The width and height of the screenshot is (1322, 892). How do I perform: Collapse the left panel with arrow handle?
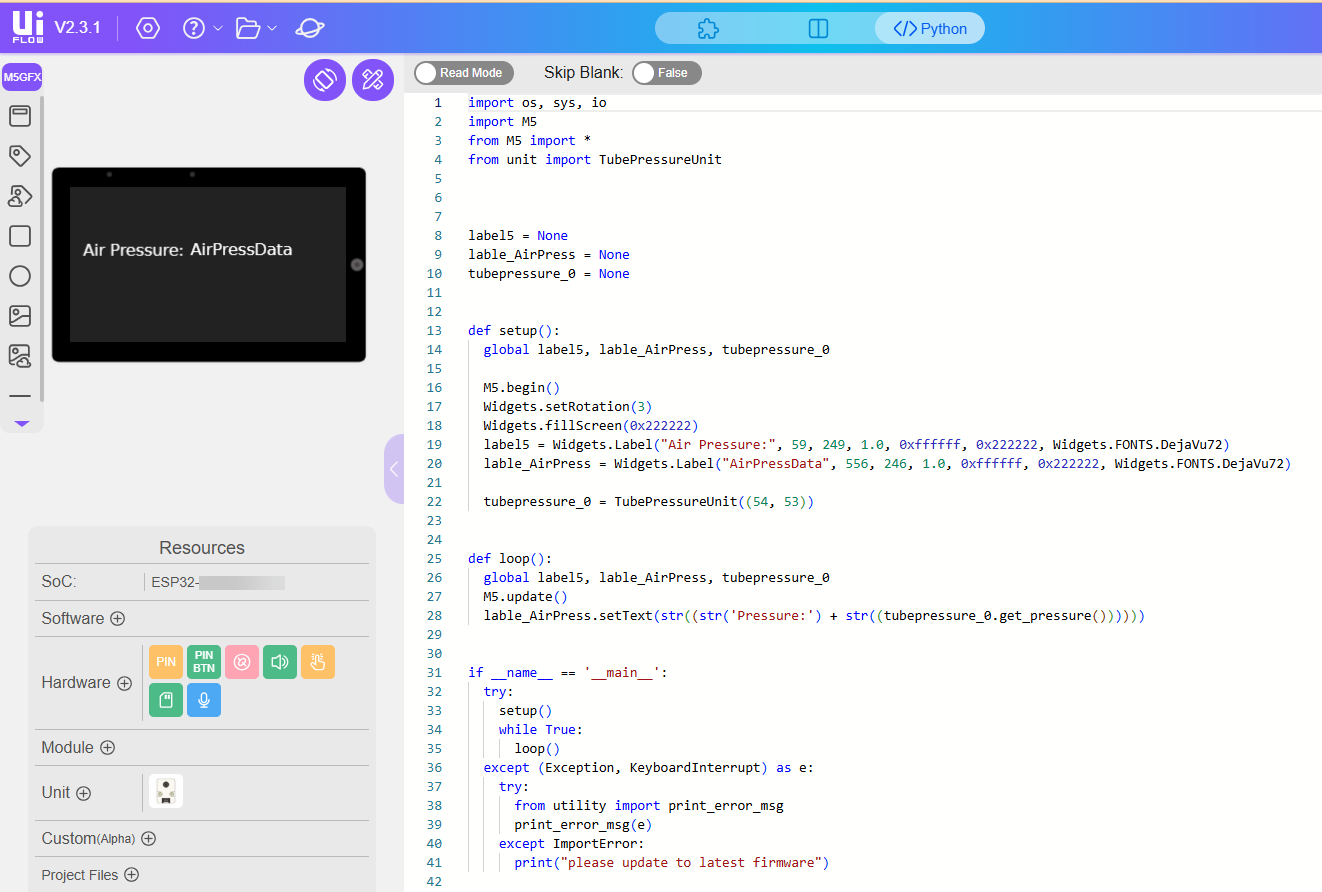pyautogui.click(x=394, y=469)
